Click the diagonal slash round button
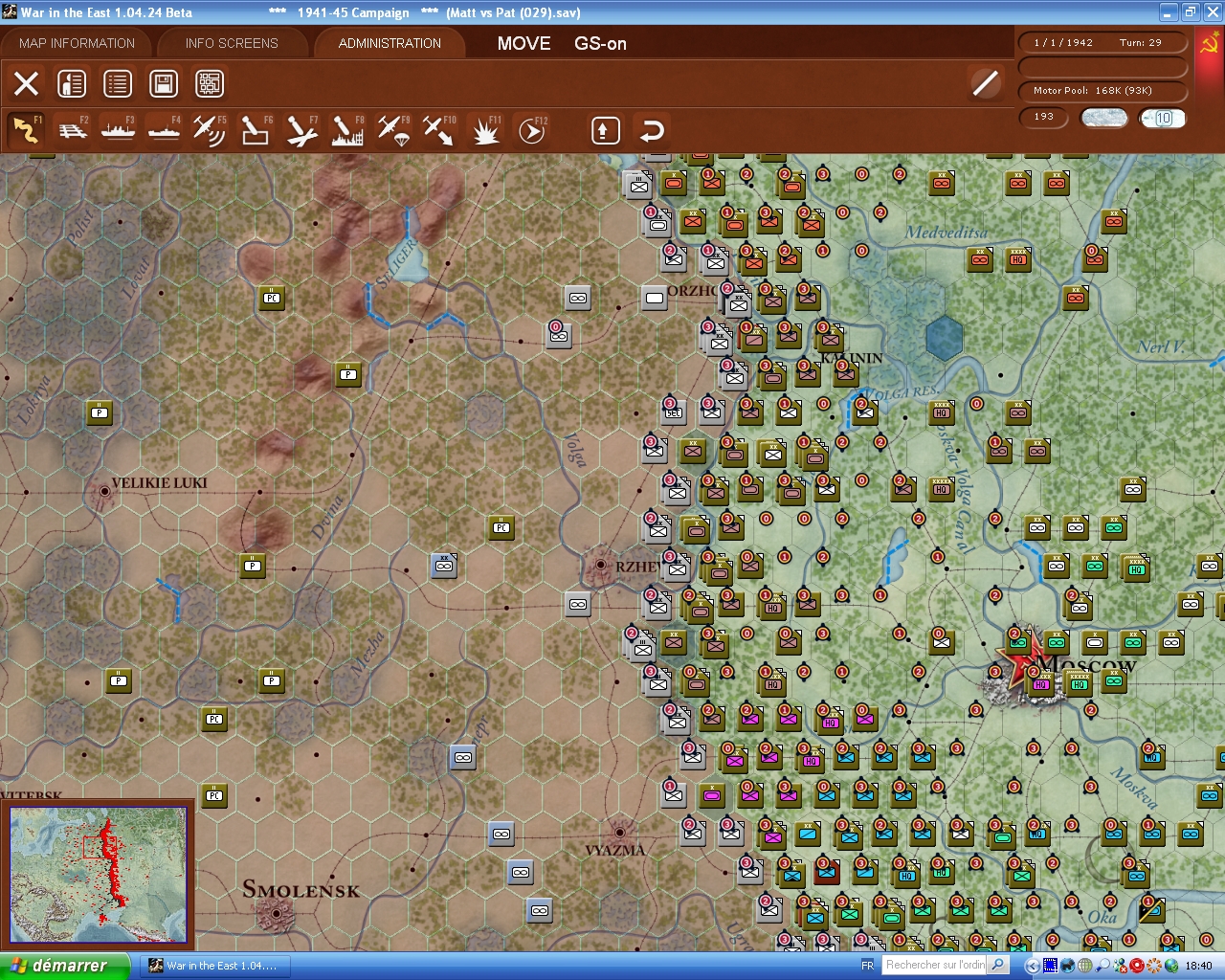Image resolution: width=1225 pixels, height=980 pixels. [985, 83]
